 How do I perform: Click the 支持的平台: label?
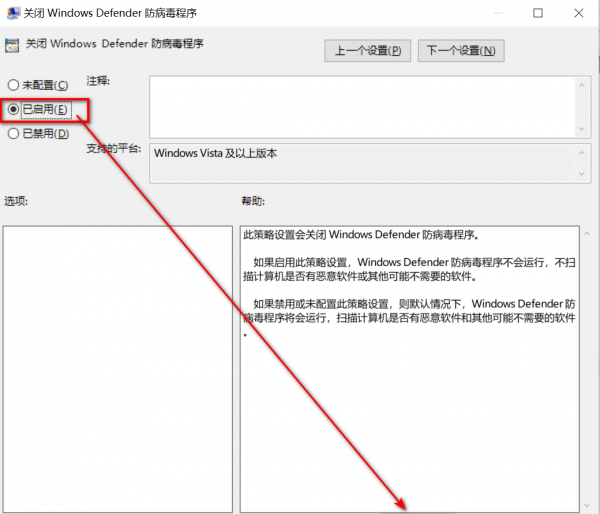tap(113, 148)
